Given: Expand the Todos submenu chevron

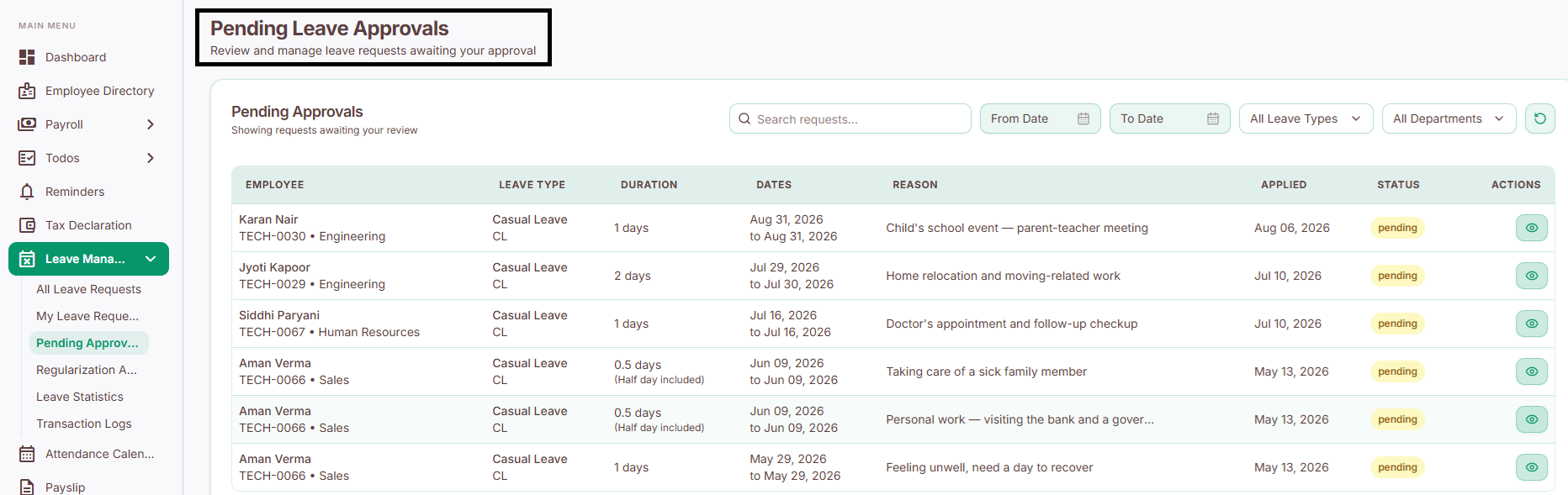Looking at the screenshot, I should (151, 158).
